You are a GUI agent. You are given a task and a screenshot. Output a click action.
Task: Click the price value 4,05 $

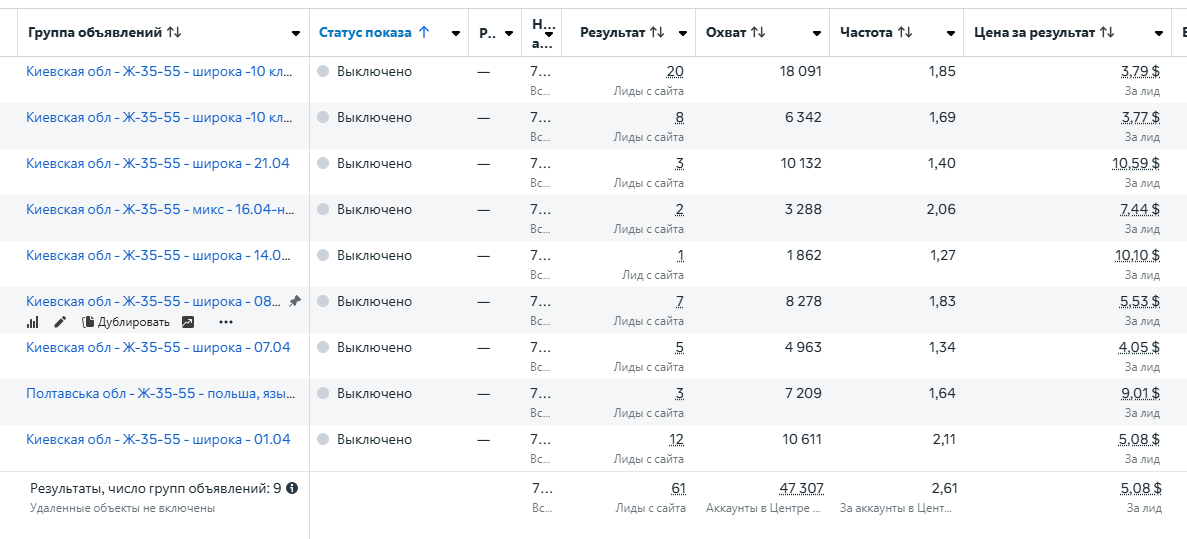(1140, 347)
